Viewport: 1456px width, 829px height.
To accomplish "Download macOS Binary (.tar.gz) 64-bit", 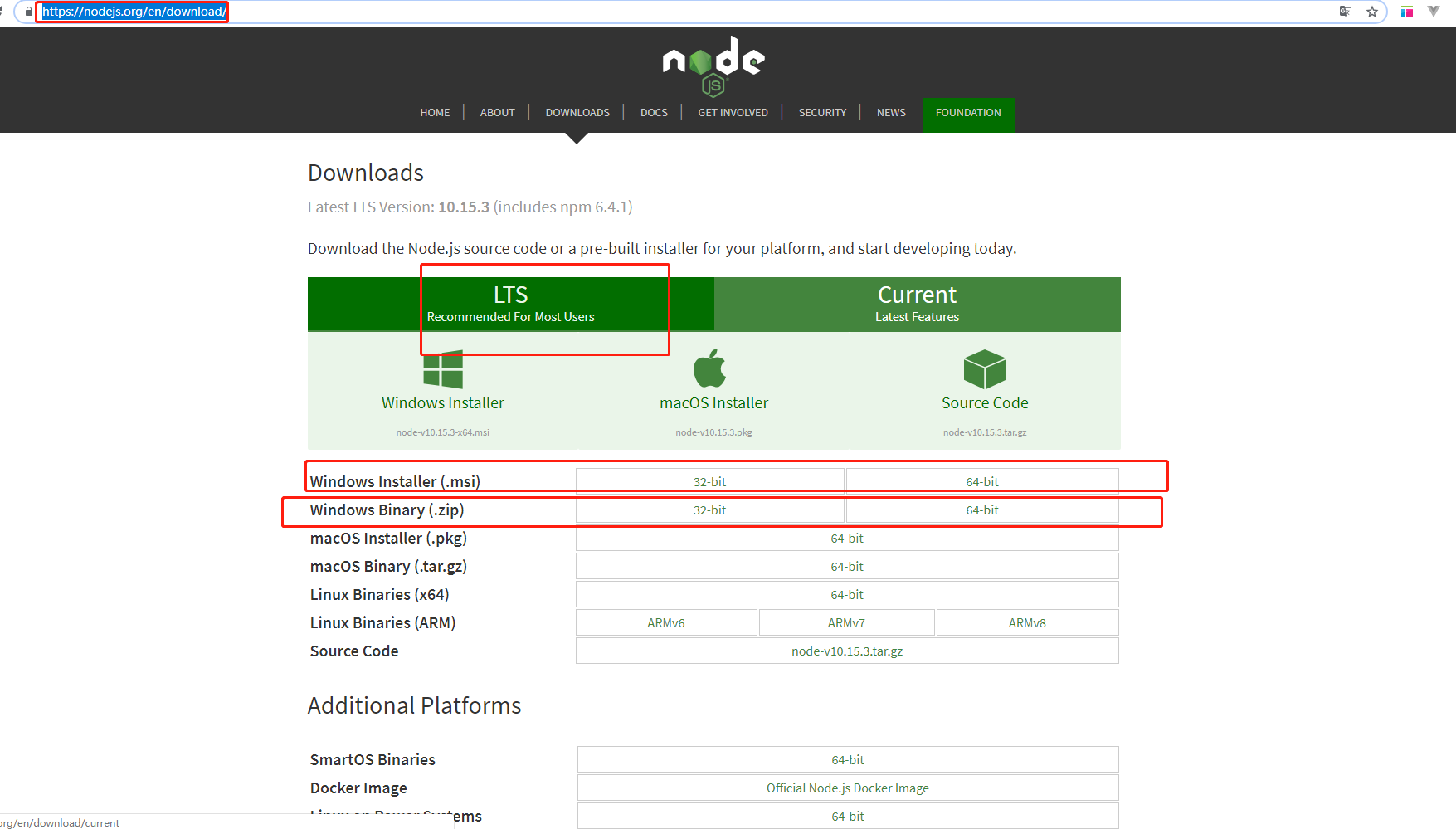I will pyautogui.click(x=847, y=566).
